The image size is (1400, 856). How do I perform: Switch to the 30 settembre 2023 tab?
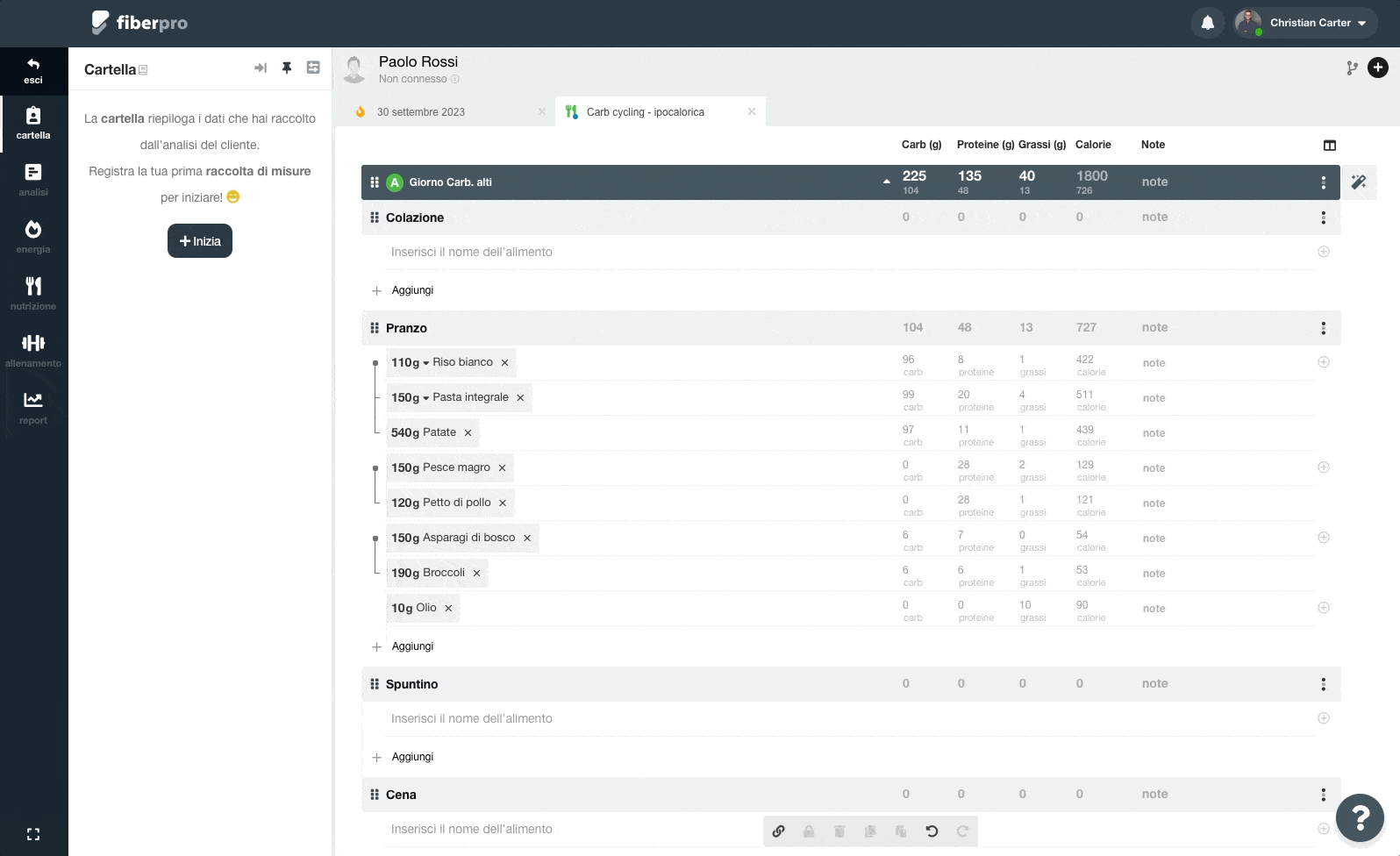421,112
